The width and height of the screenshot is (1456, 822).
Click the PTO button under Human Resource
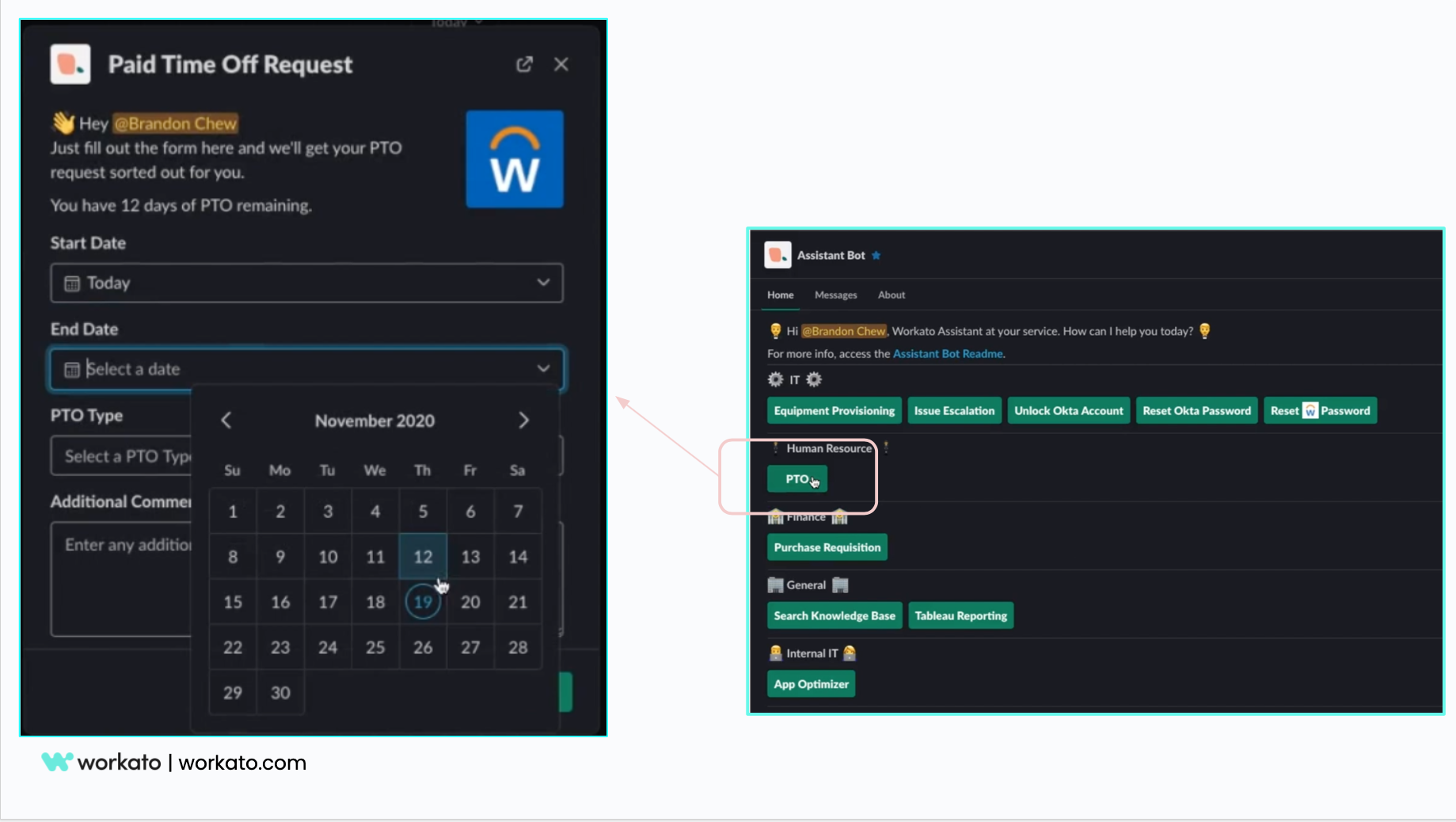pos(797,479)
